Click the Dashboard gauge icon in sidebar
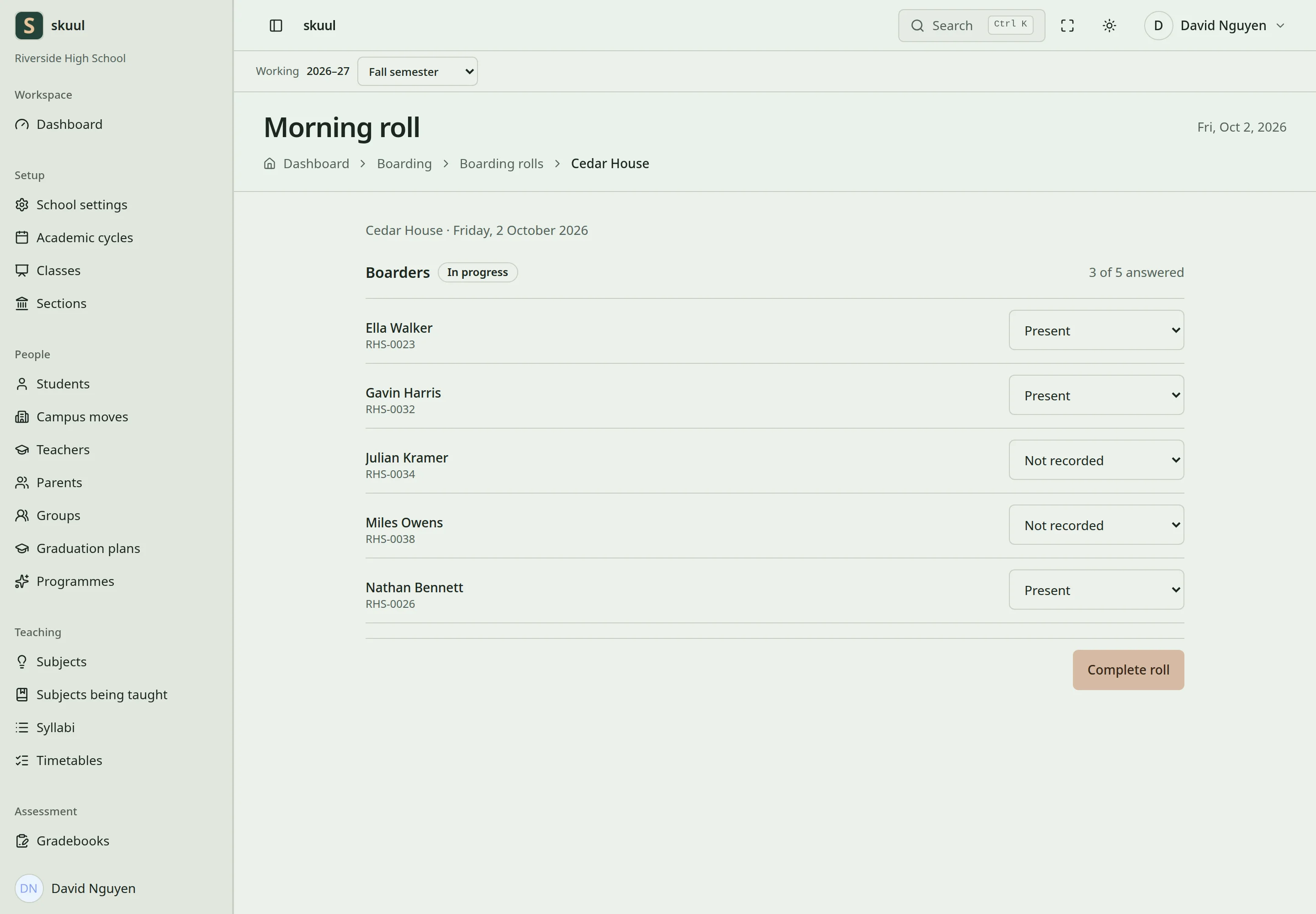The image size is (1316, 914). (22, 124)
